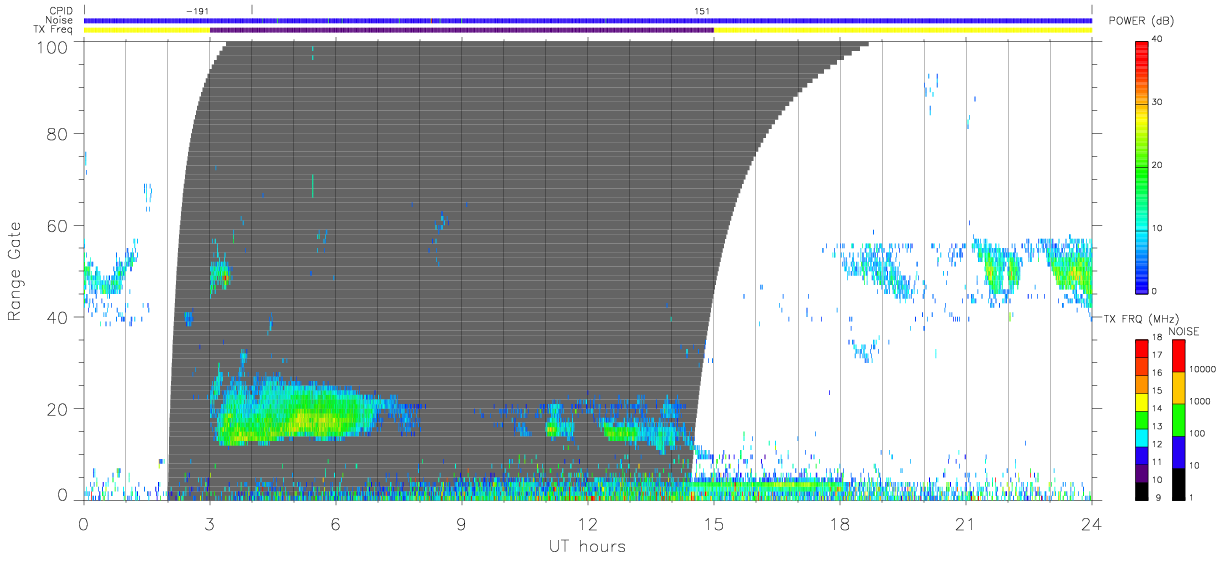Screen dimensions: 1228x567
Task: Click the purple segment of TX Freq strip
Action: [462, 30]
